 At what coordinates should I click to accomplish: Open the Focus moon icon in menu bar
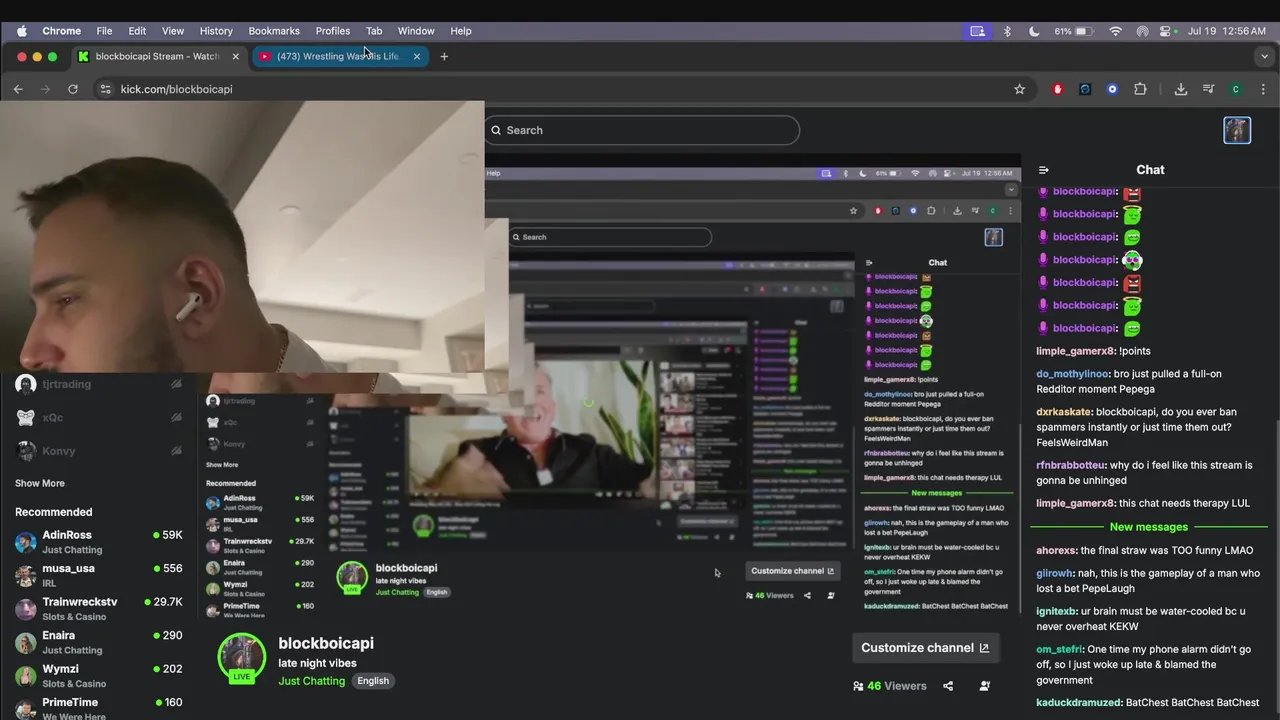click(x=1033, y=31)
